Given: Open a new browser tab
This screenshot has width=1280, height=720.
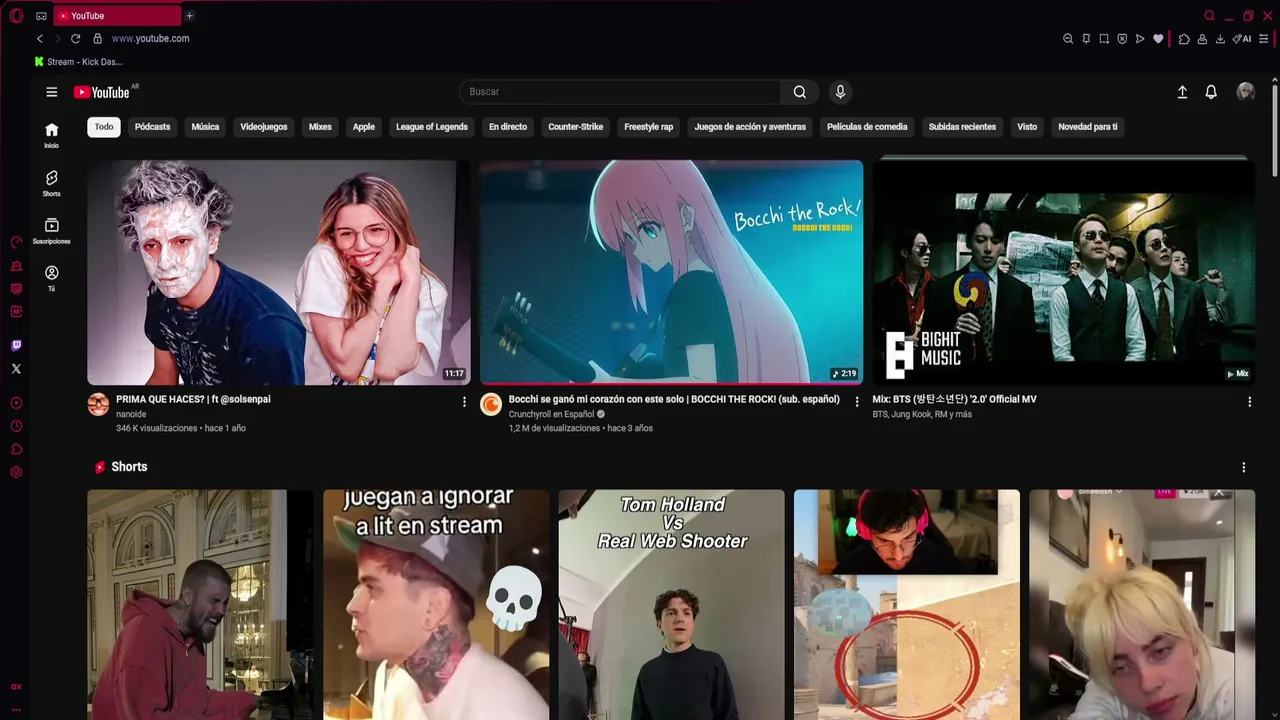Looking at the screenshot, I should click(x=189, y=16).
